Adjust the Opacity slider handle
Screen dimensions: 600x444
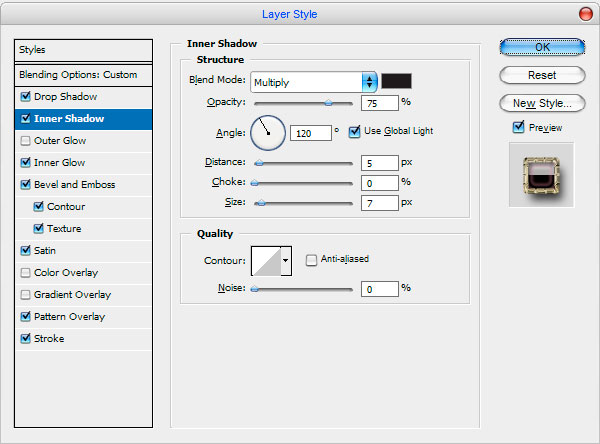(x=328, y=103)
